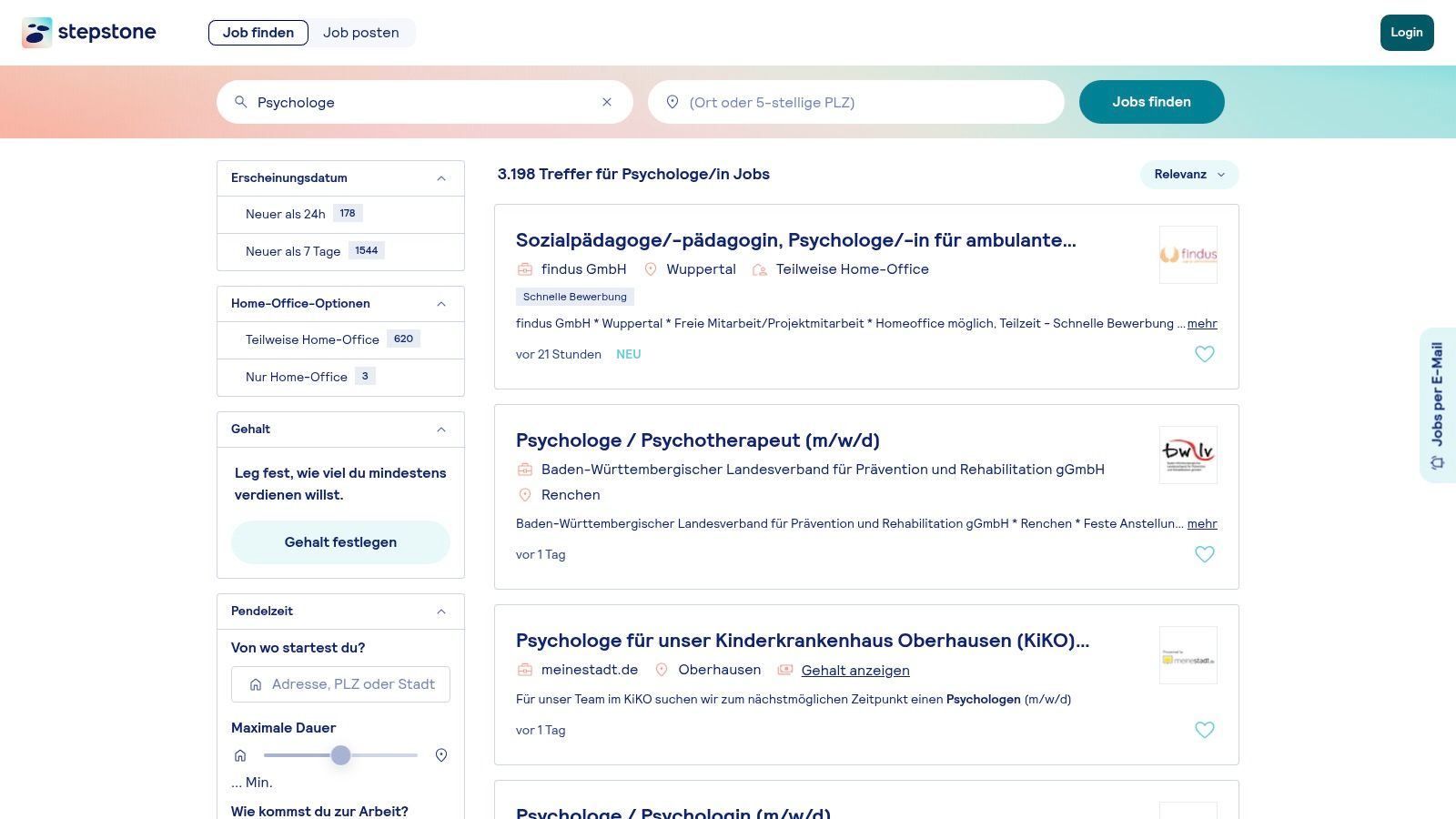Save the findus GmbH job with heart icon

[1204, 354]
